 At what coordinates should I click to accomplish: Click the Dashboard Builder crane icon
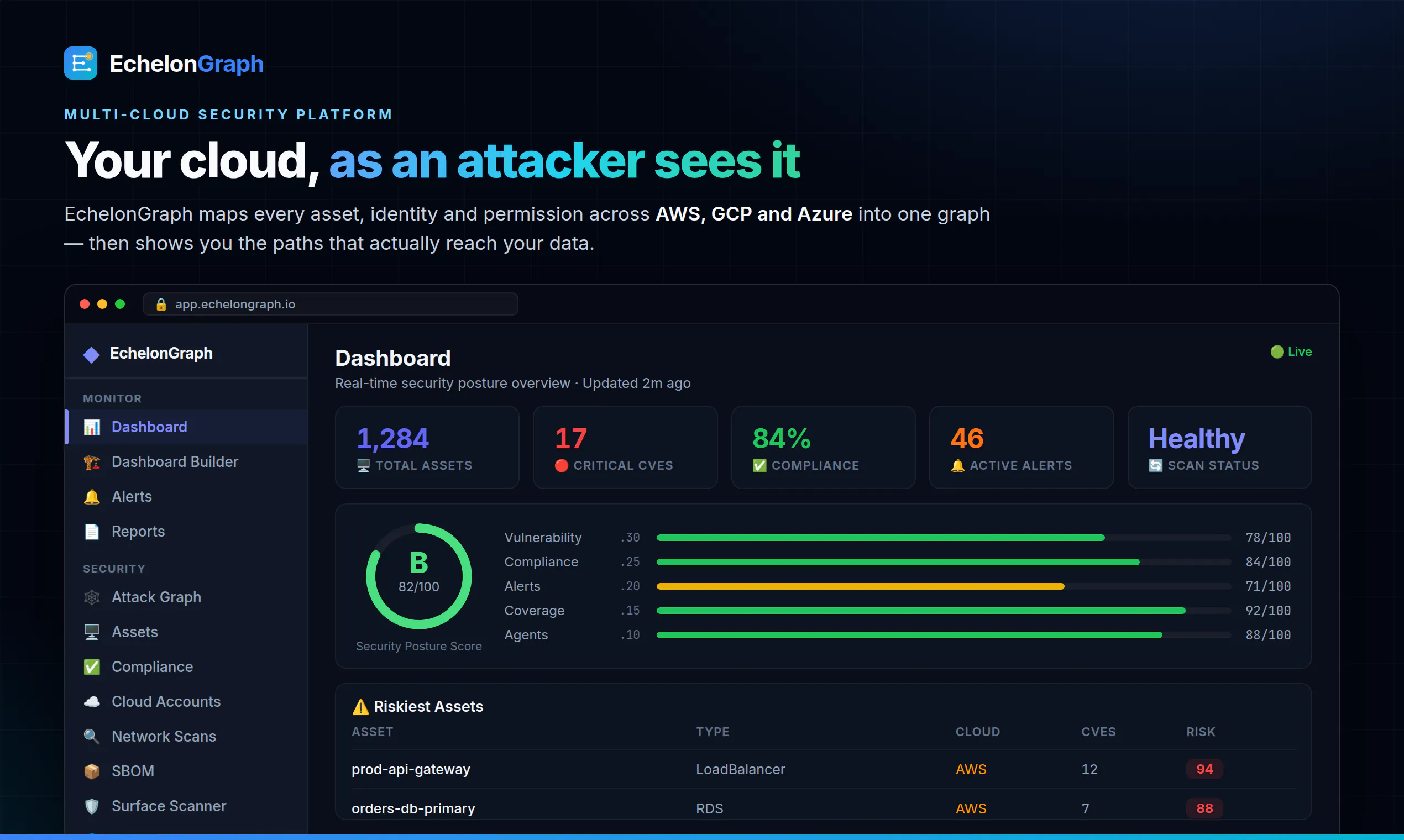(92, 463)
